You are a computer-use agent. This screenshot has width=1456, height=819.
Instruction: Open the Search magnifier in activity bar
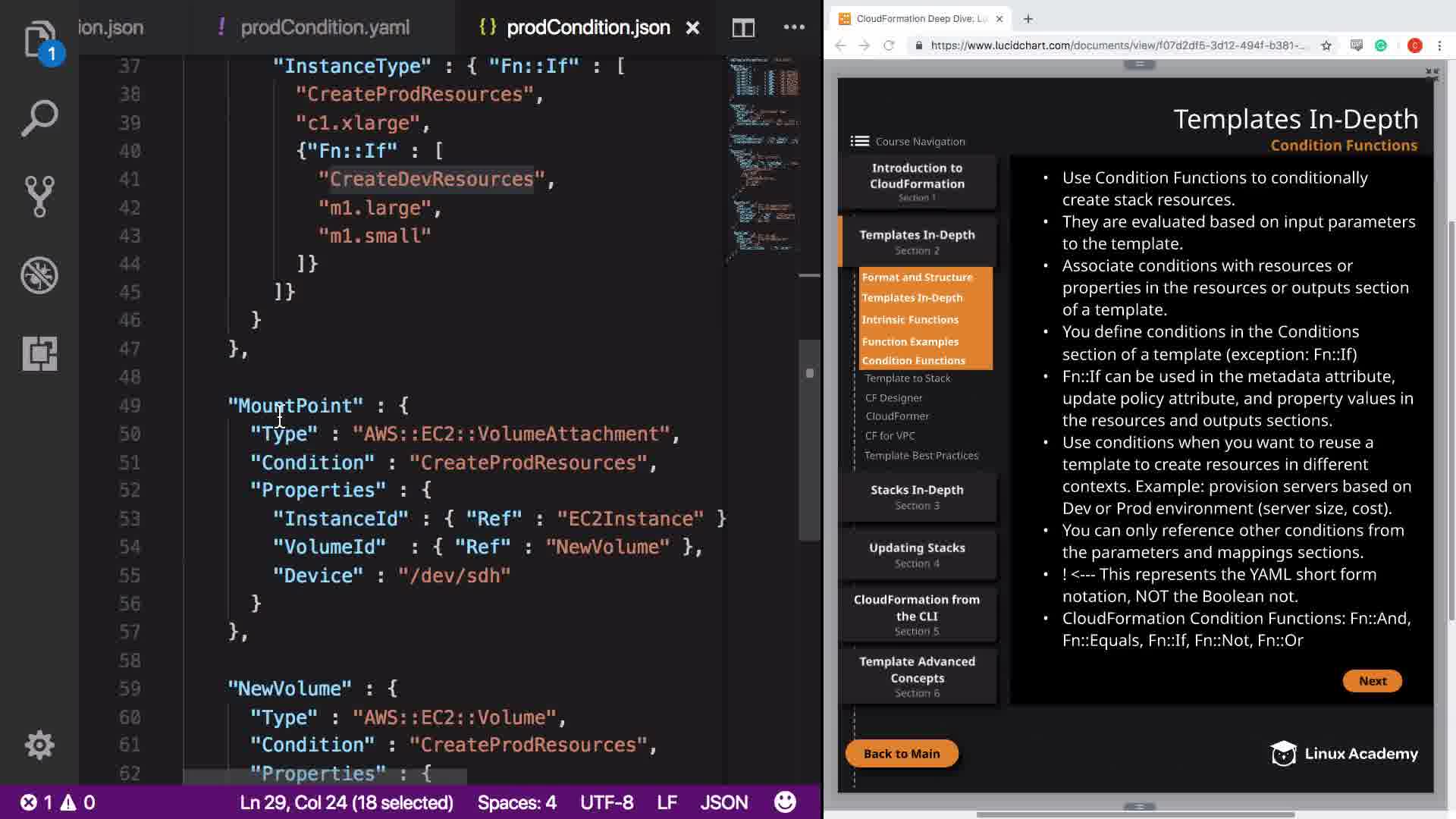click(39, 118)
